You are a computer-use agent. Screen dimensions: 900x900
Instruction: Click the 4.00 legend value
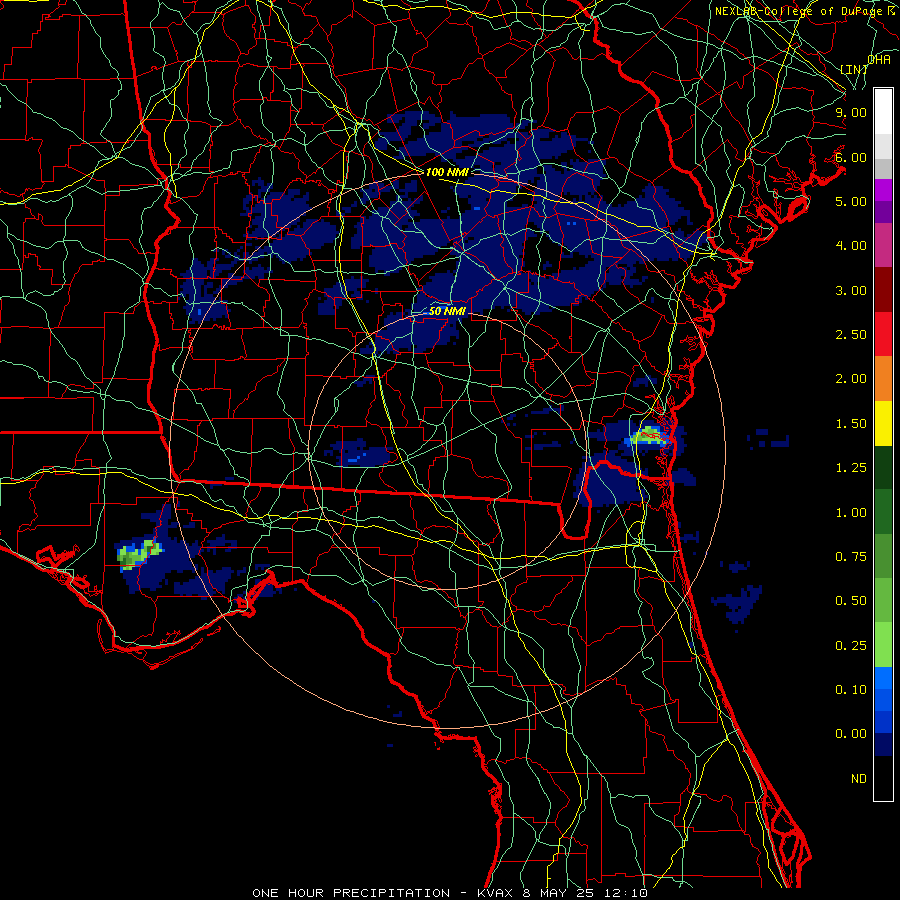click(x=851, y=246)
